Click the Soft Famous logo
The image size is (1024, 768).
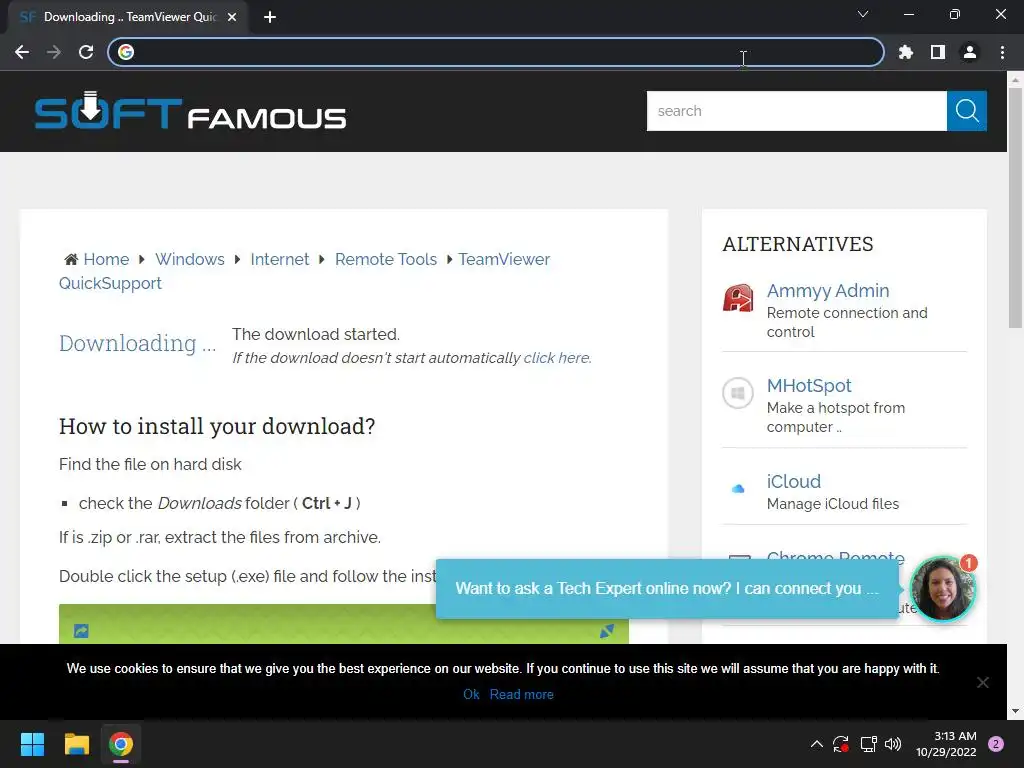[190, 110]
